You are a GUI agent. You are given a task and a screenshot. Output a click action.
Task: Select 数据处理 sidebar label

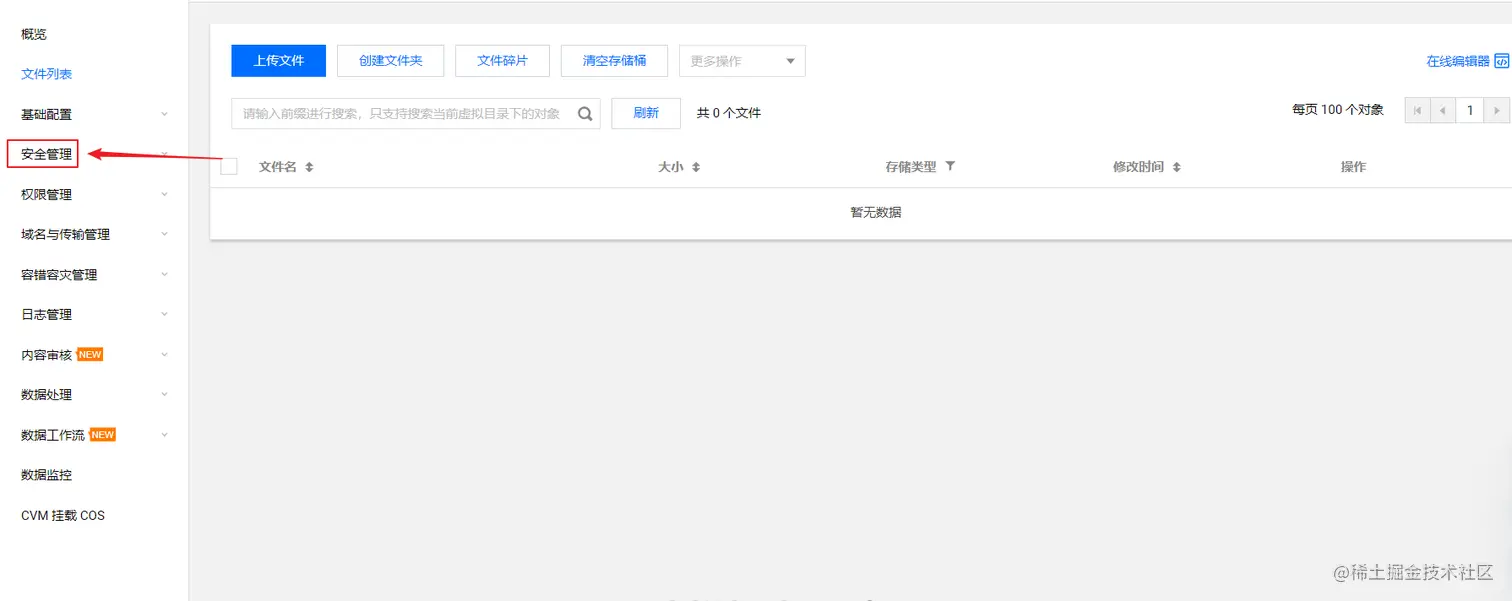click(x=46, y=394)
